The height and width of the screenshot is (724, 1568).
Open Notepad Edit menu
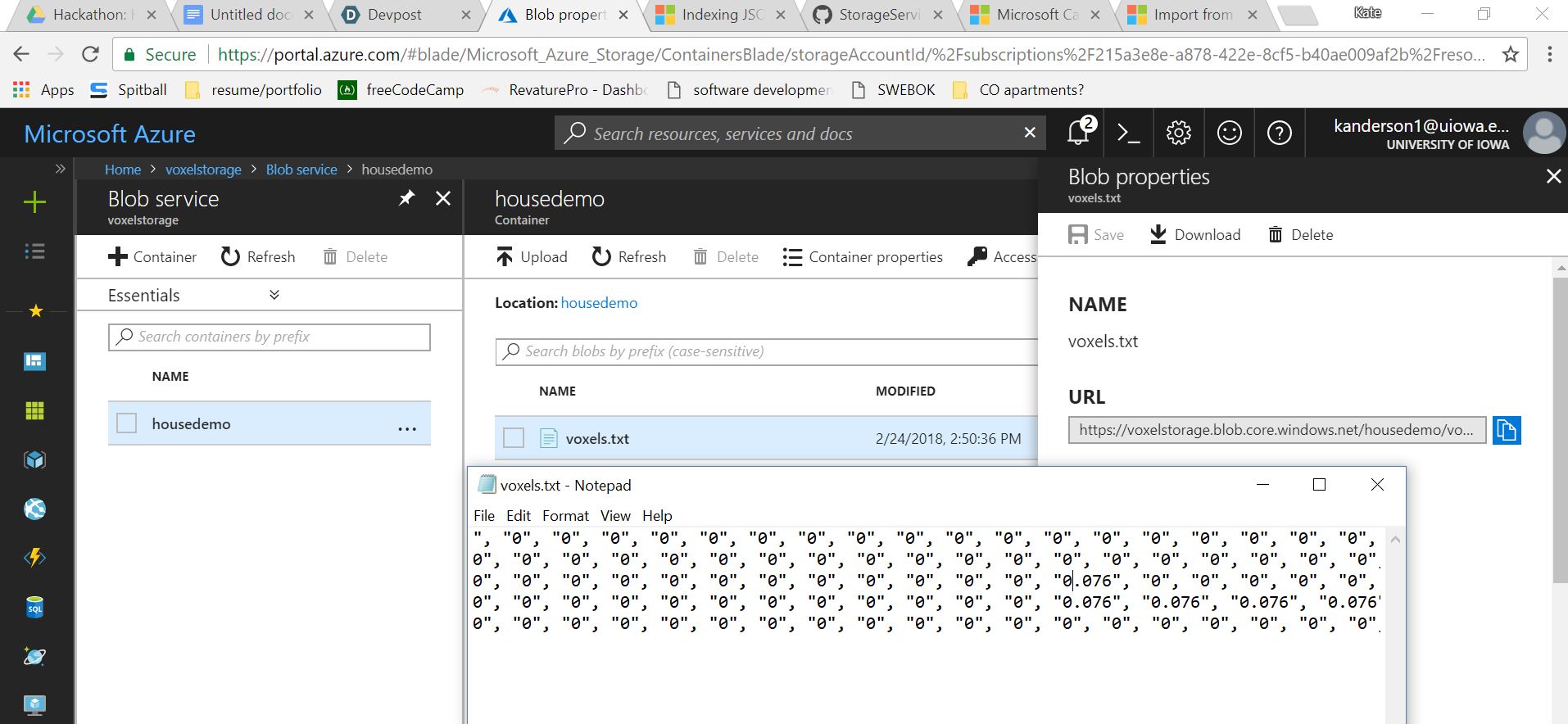[x=519, y=515]
